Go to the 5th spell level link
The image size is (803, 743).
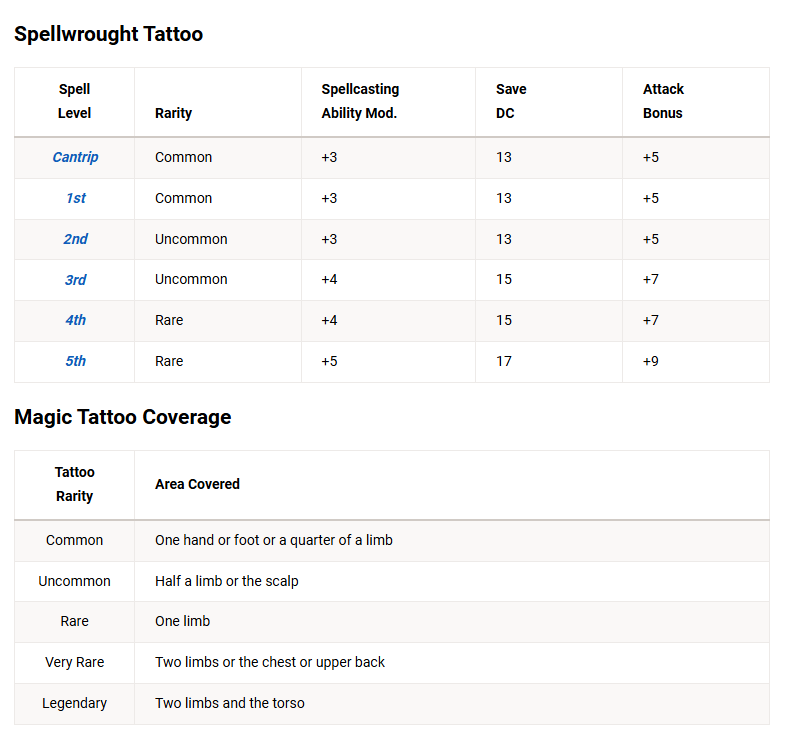point(75,361)
